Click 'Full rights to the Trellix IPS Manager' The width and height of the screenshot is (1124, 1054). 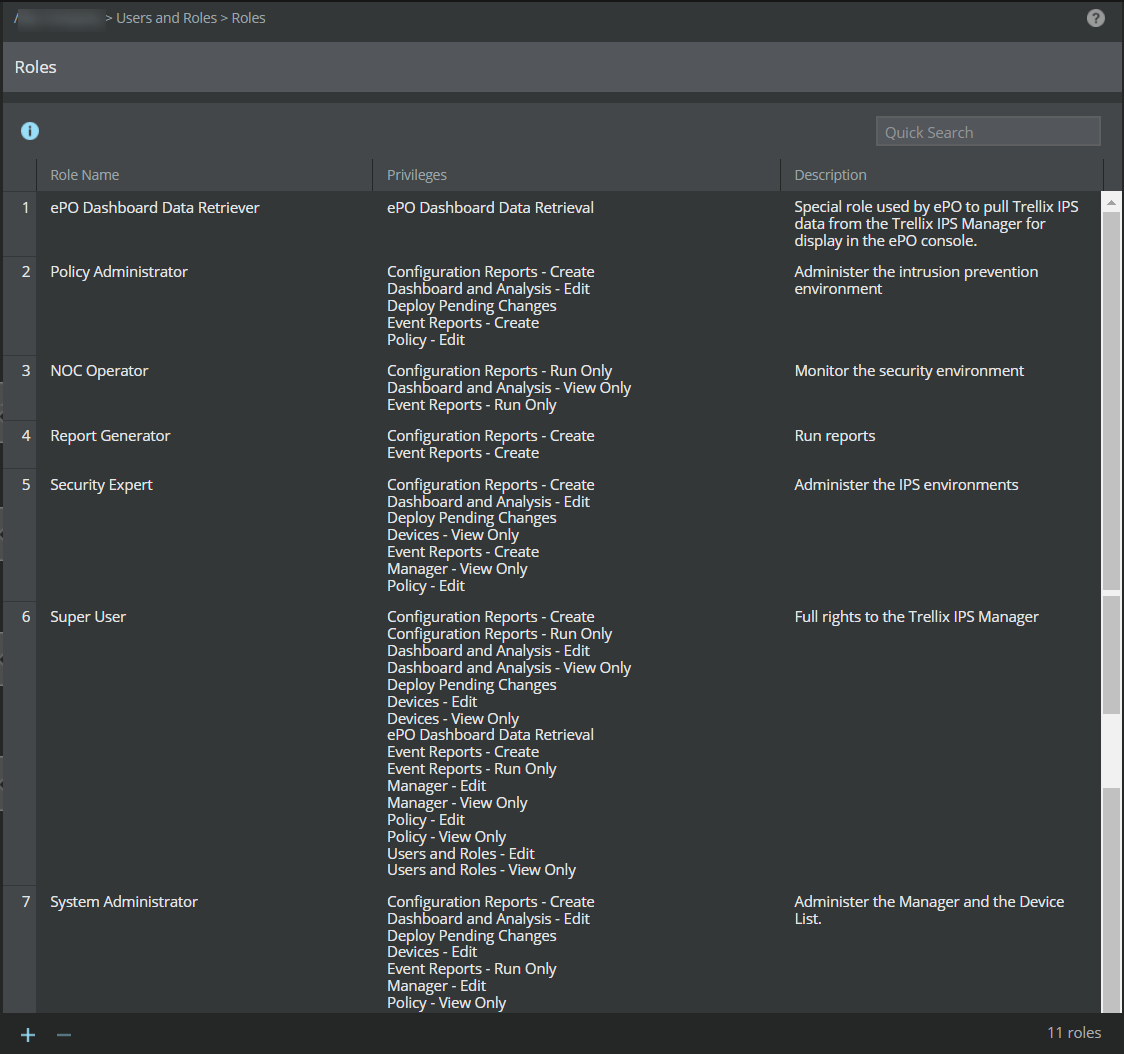(x=916, y=617)
